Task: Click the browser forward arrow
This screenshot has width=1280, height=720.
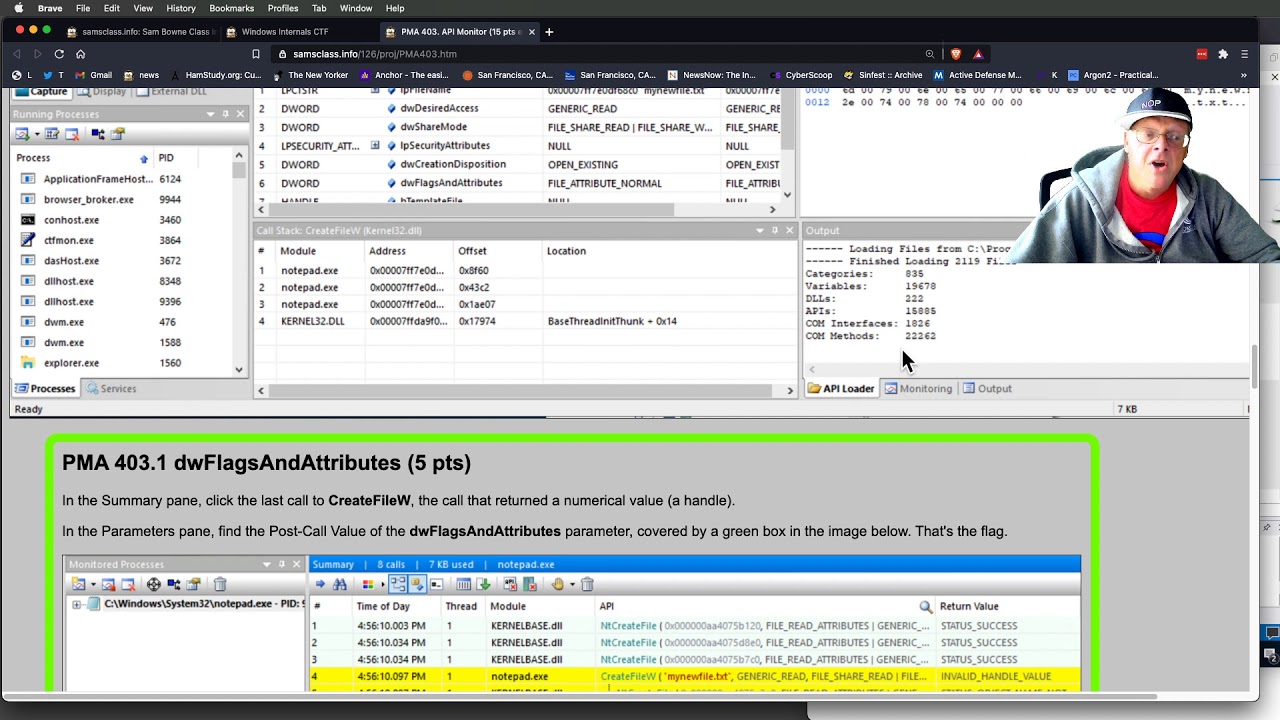Action: [x=38, y=54]
